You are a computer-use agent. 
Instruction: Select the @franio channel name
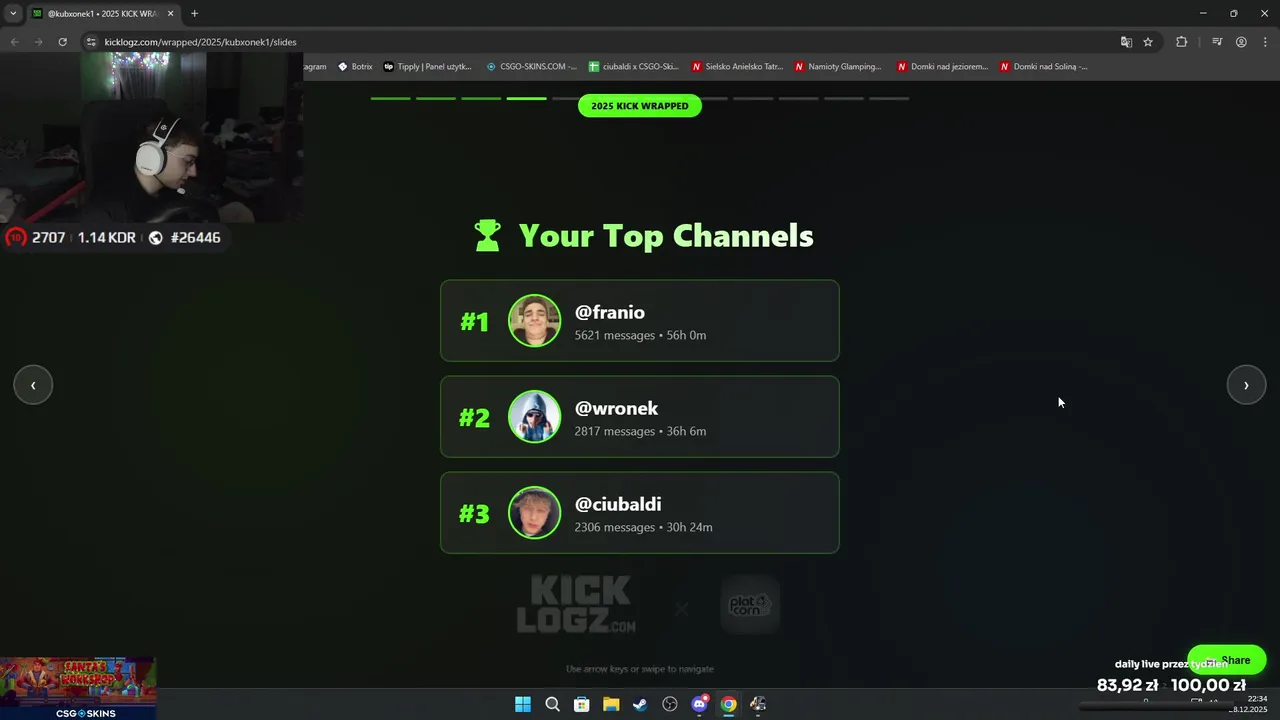click(x=610, y=312)
